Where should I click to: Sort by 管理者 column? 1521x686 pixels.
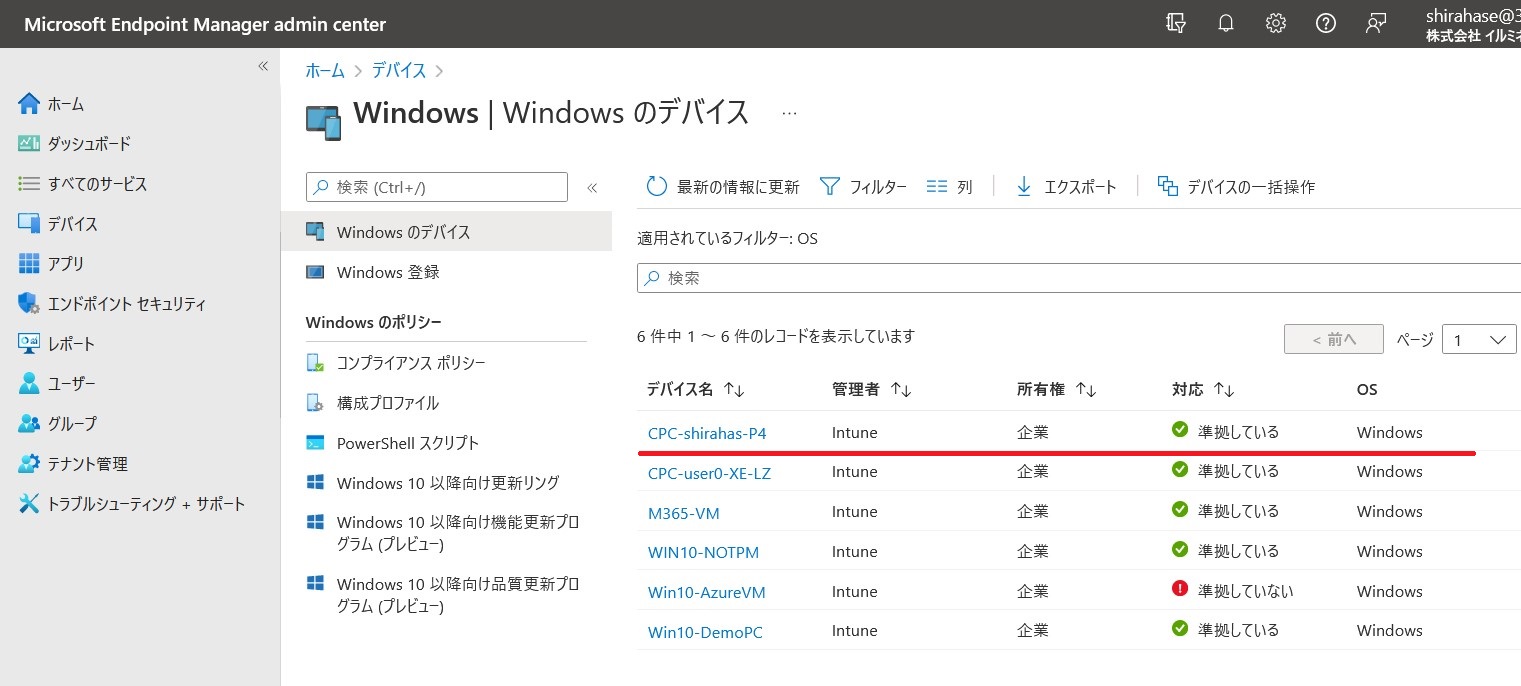pos(871,390)
